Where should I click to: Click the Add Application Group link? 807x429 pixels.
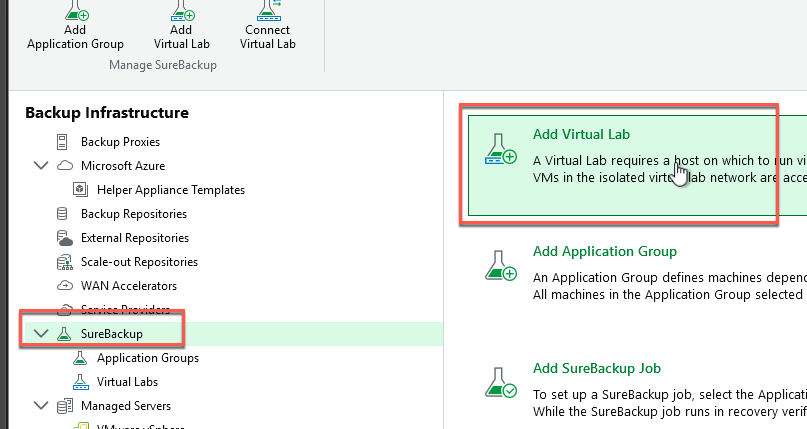(x=604, y=252)
